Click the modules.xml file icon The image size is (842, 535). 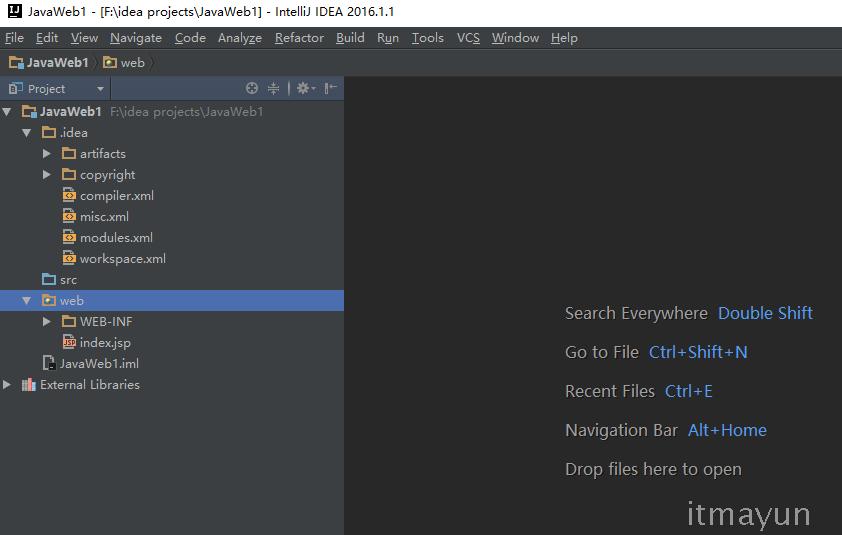tap(69, 237)
